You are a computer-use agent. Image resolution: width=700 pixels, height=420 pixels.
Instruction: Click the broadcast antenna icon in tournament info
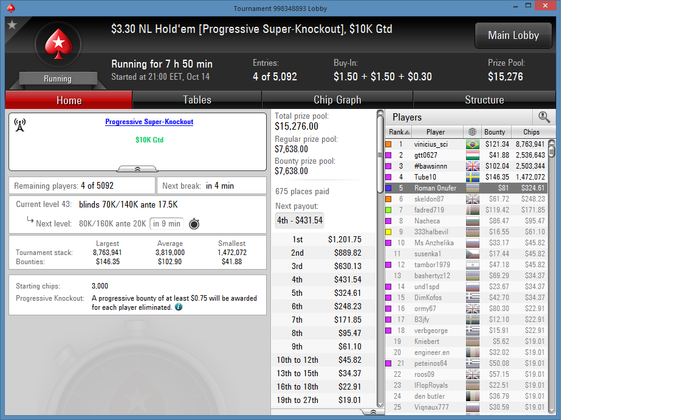pos(20,125)
